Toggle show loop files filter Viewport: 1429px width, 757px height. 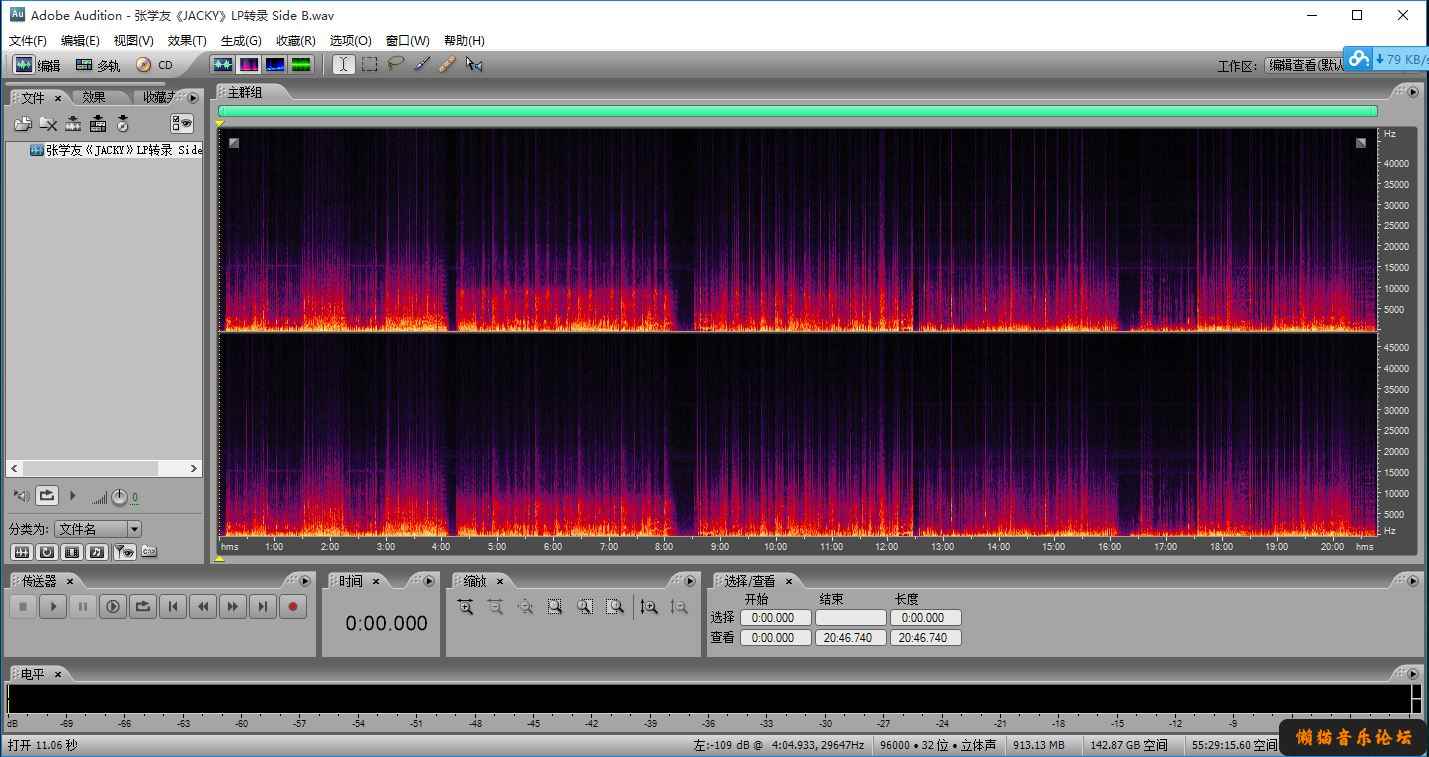47,552
